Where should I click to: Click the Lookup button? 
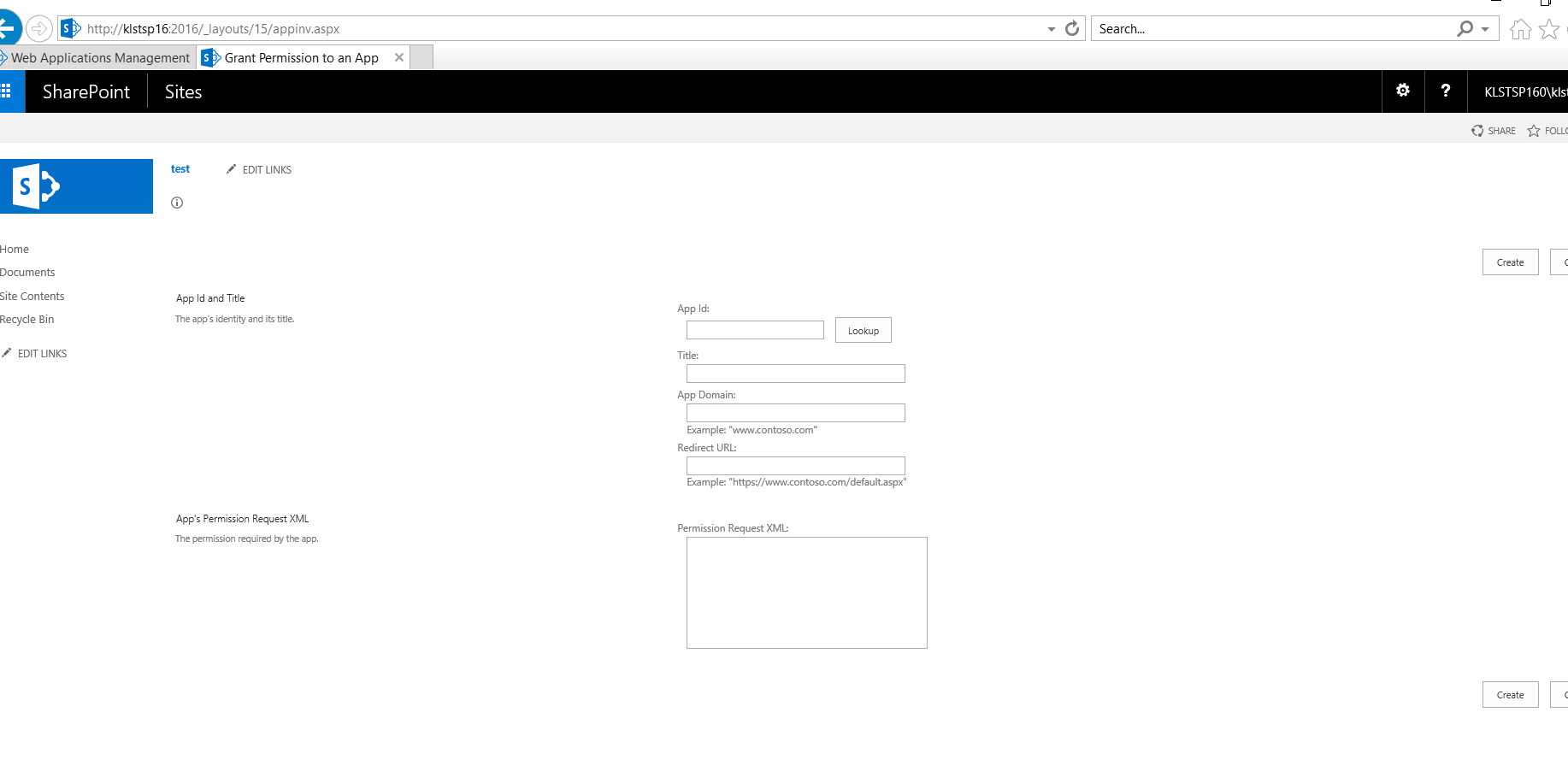click(864, 330)
